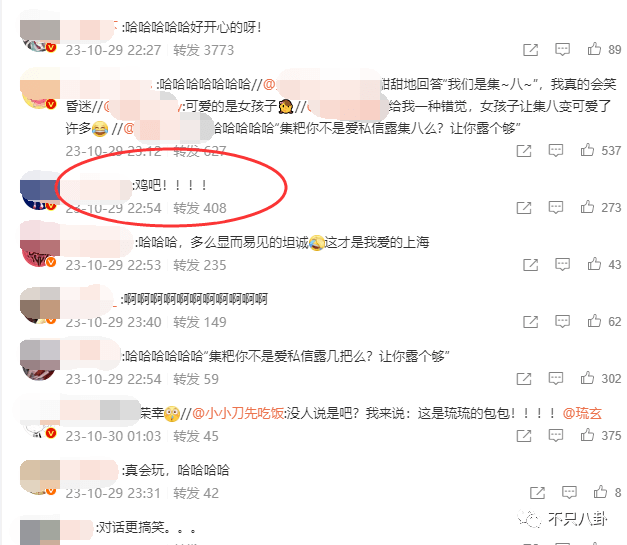Open the @小小刀先吃饭 mention link
The width and height of the screenshot is (627, 545).
click(x=238, y=413)
